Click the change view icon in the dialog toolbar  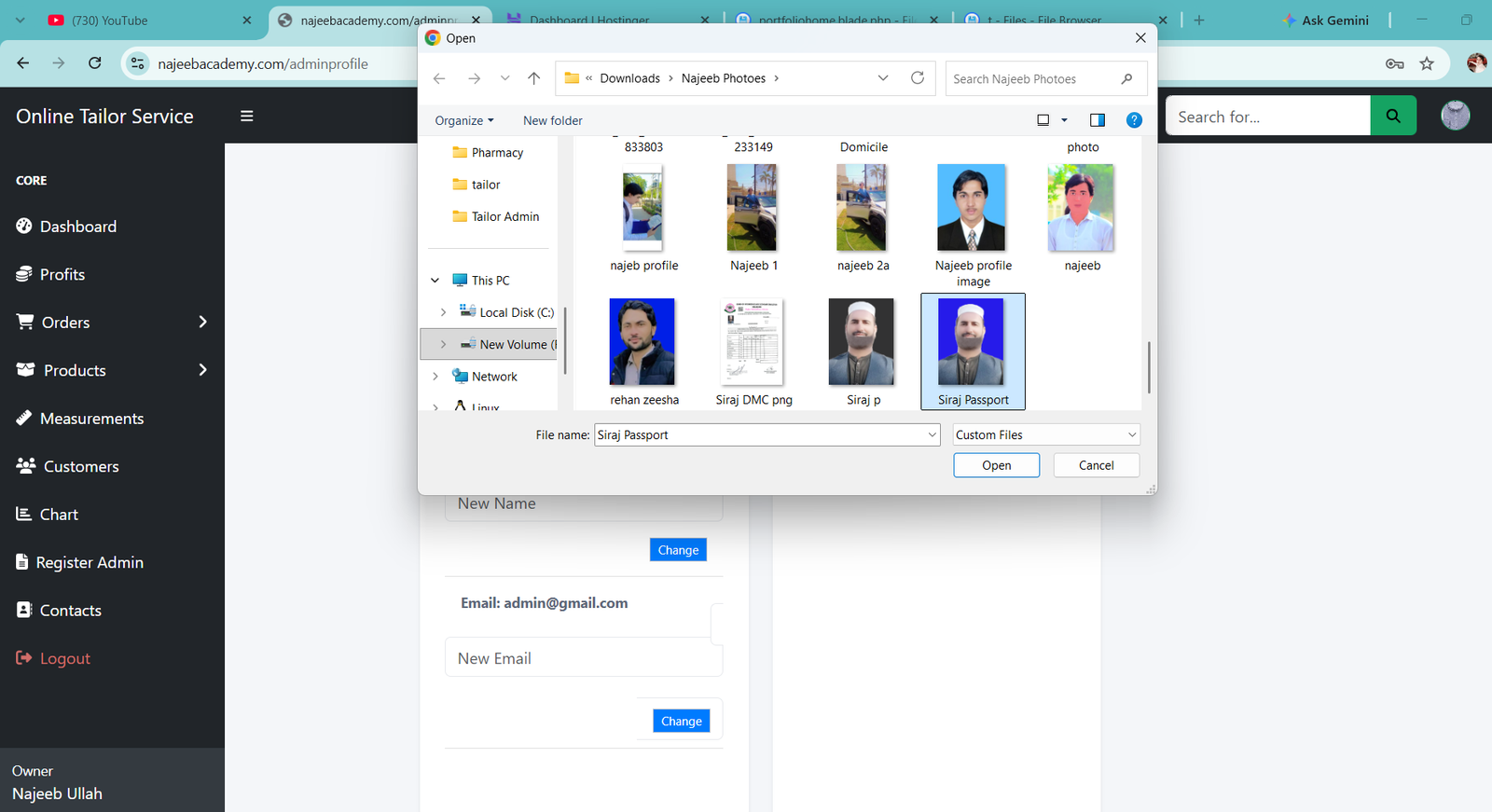tap(1043, 120)
